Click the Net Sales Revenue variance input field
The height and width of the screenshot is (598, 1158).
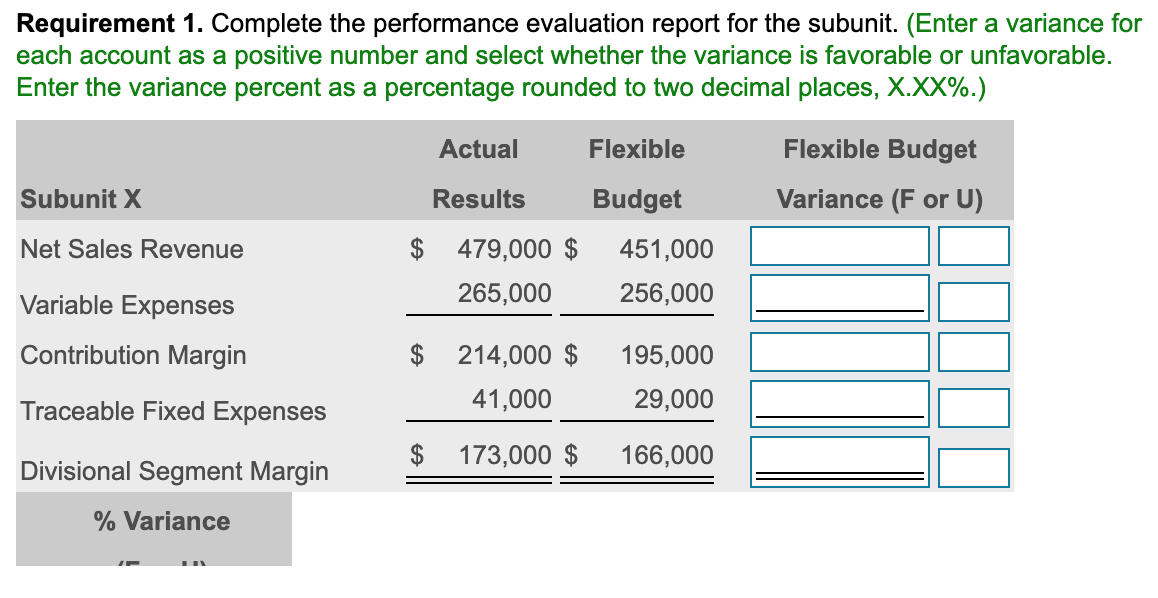838,246
